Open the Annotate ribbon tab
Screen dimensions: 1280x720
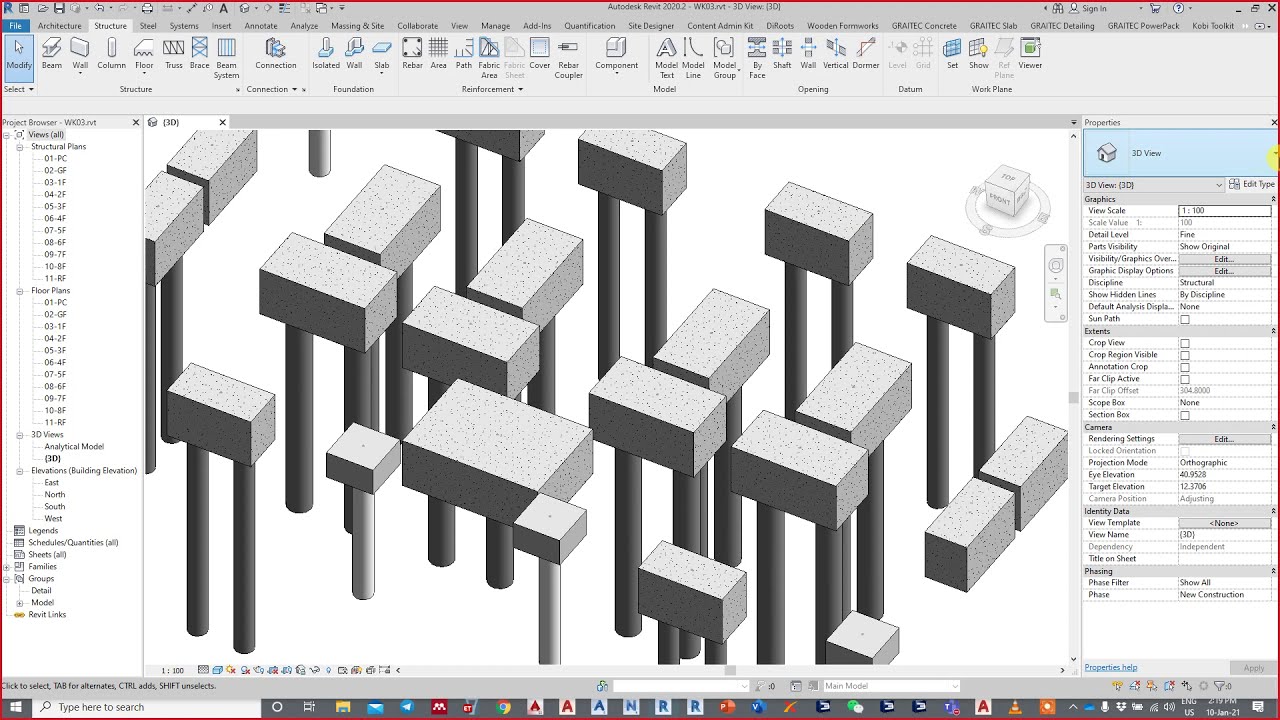pyautogui.click(x=261, y=26)
